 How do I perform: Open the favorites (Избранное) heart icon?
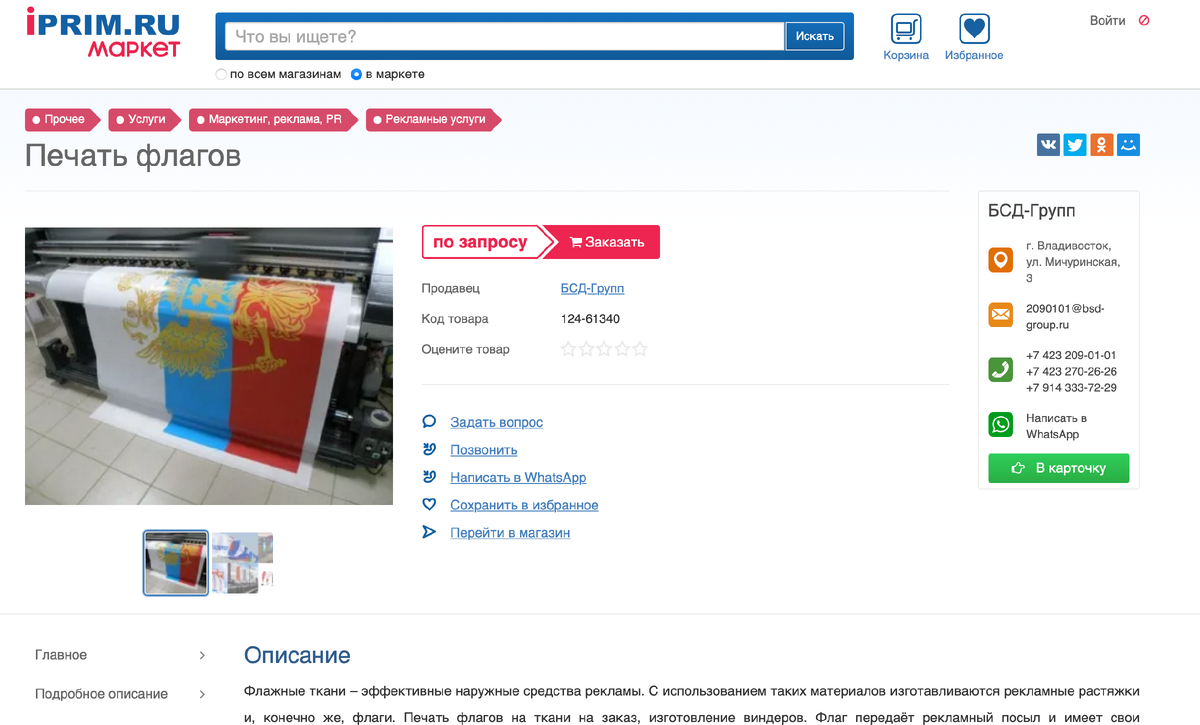click(974, 28)
